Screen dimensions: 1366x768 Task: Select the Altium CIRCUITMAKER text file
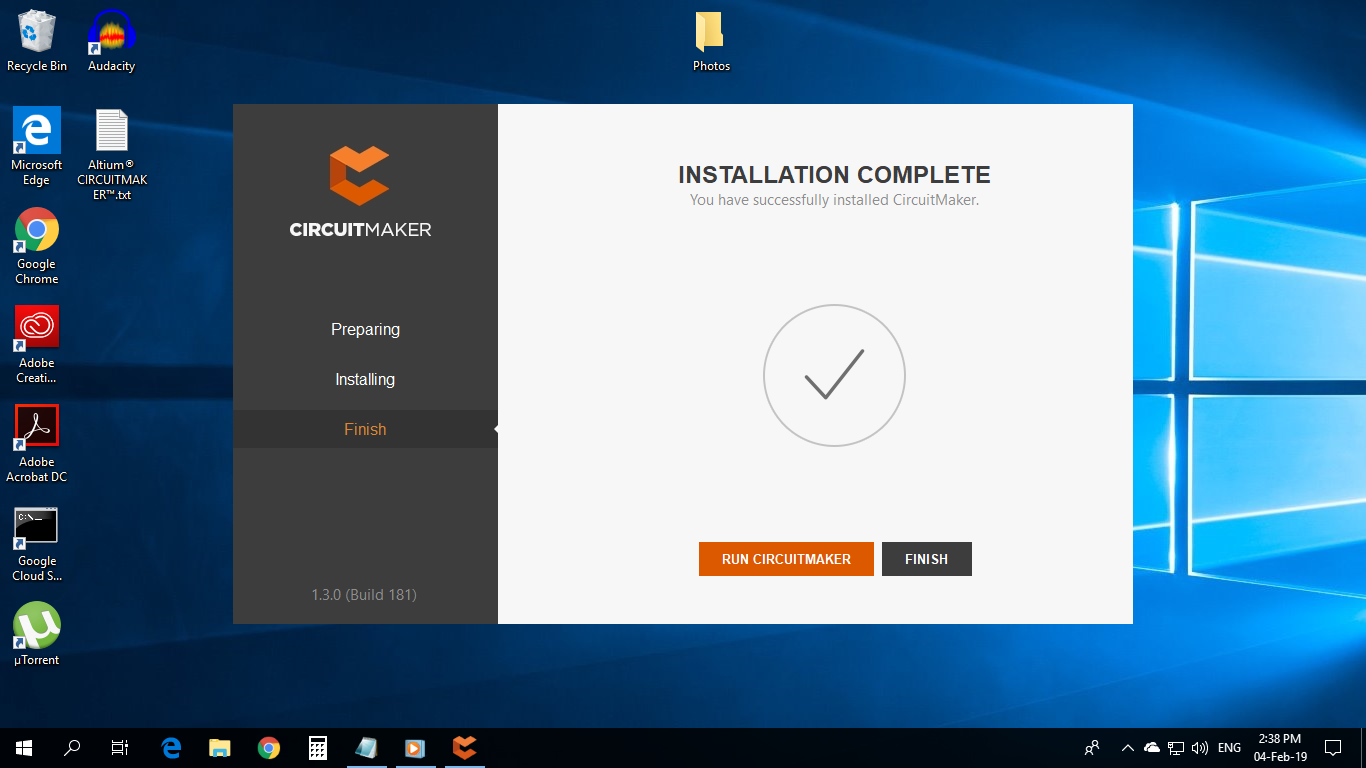tap(111, 154)
